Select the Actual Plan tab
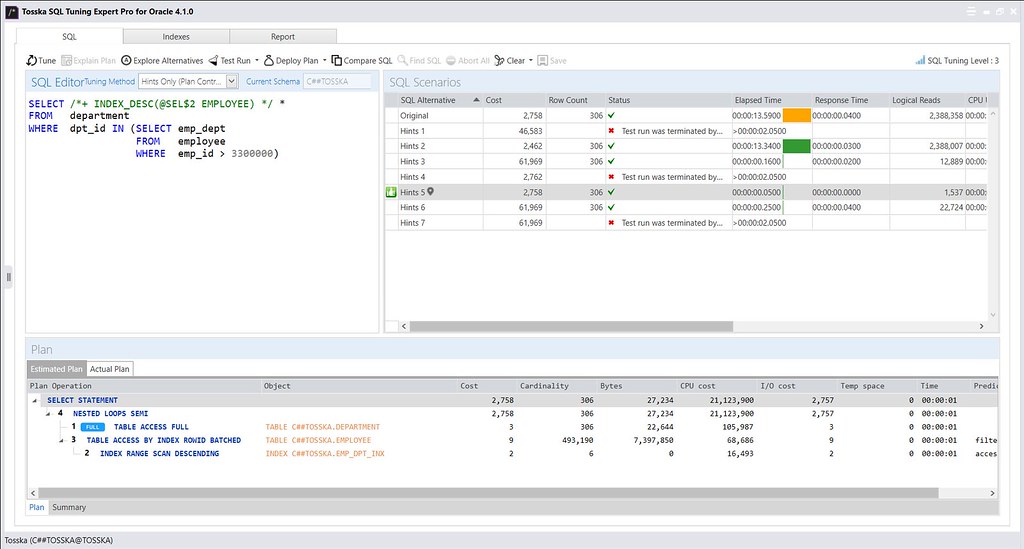Viewport: 1024px width, 549px height. click(110, 369)
